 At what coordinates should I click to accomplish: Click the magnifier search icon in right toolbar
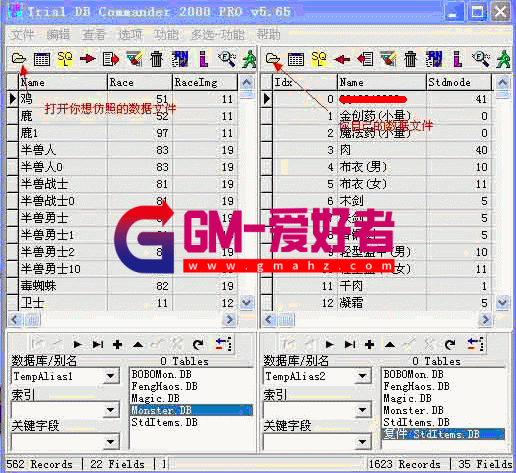(x=481, y=59)
